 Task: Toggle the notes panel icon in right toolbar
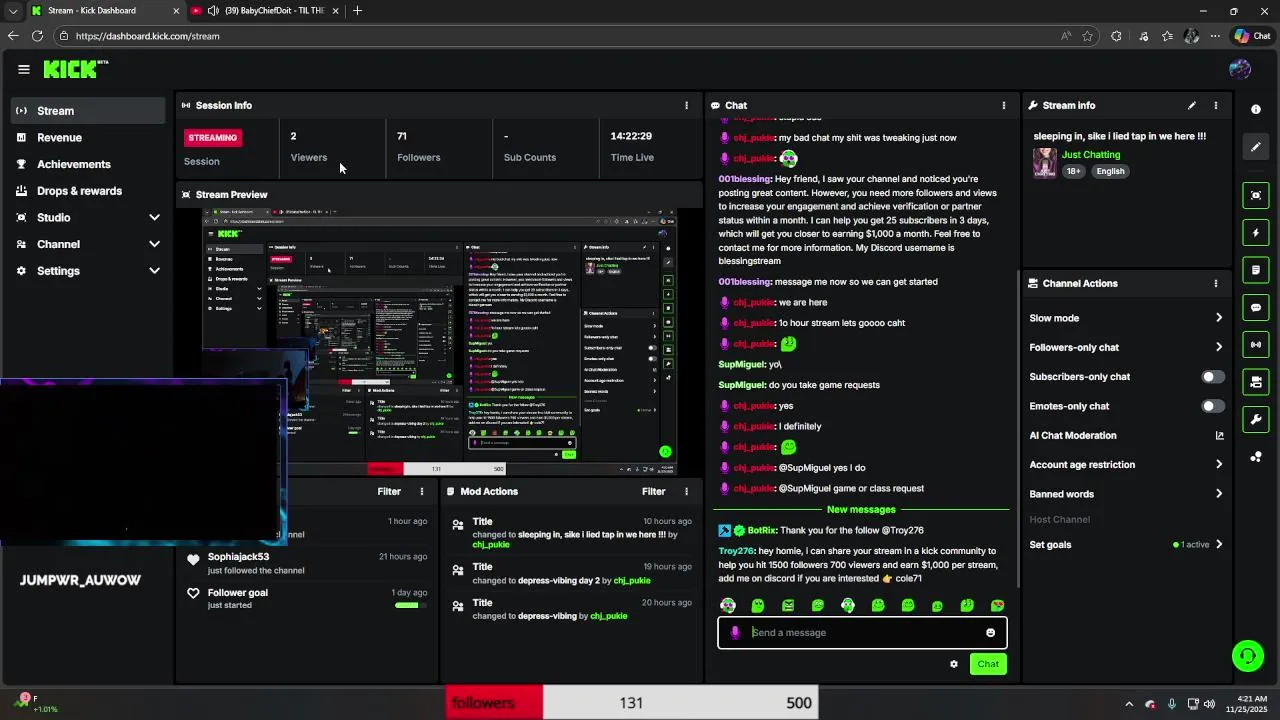pos(1256,270)
